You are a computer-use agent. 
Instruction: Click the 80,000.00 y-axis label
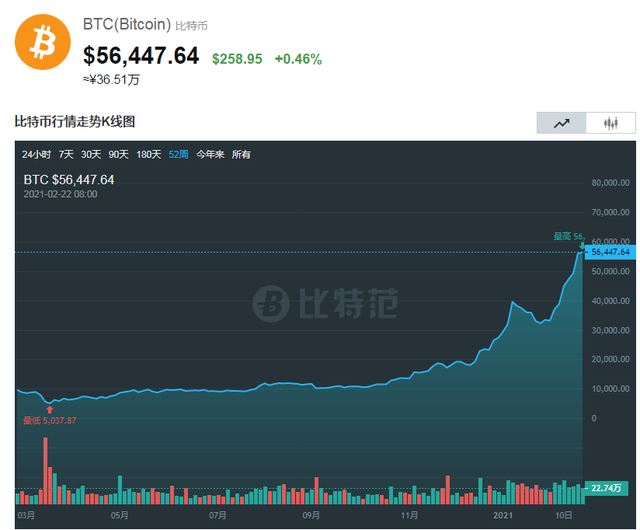(611, 183)
